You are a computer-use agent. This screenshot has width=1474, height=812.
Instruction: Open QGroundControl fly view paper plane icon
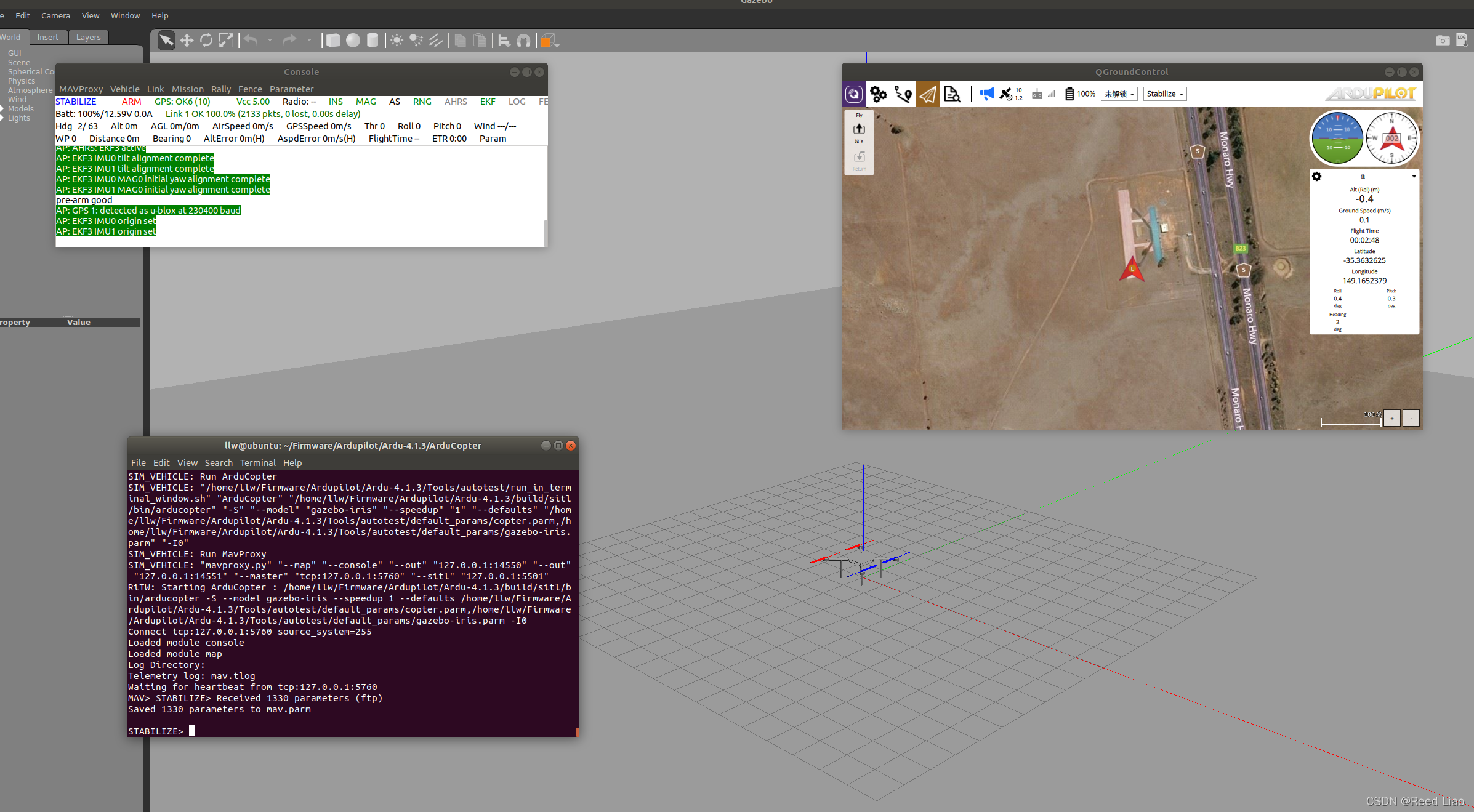click(x=928, y=94)
